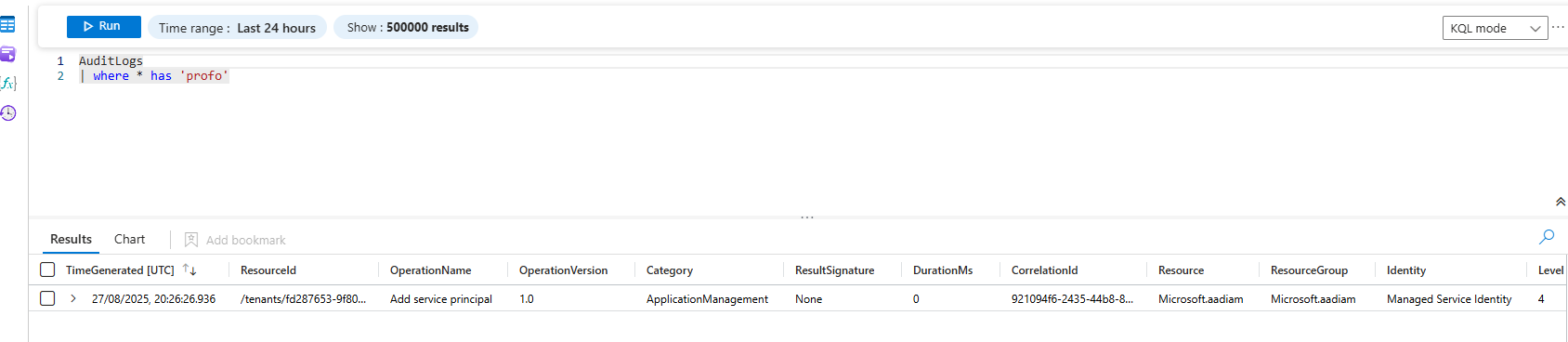Screen dimensions: 1568x342
Task: Toggle the select-all rows checkbox
Action: (47, 270)
